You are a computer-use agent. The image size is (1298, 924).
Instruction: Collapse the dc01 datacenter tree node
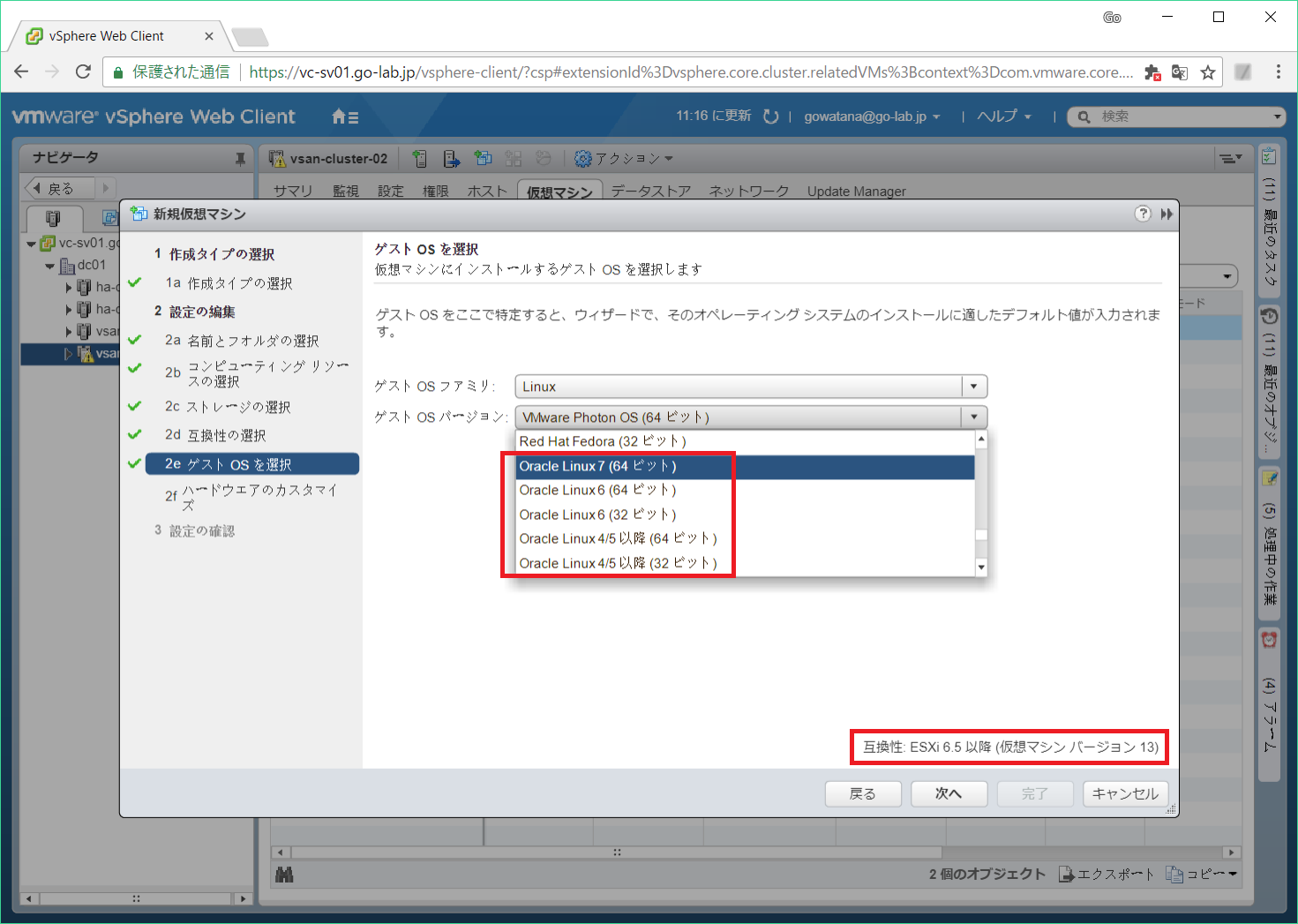[x=50, y=266]
